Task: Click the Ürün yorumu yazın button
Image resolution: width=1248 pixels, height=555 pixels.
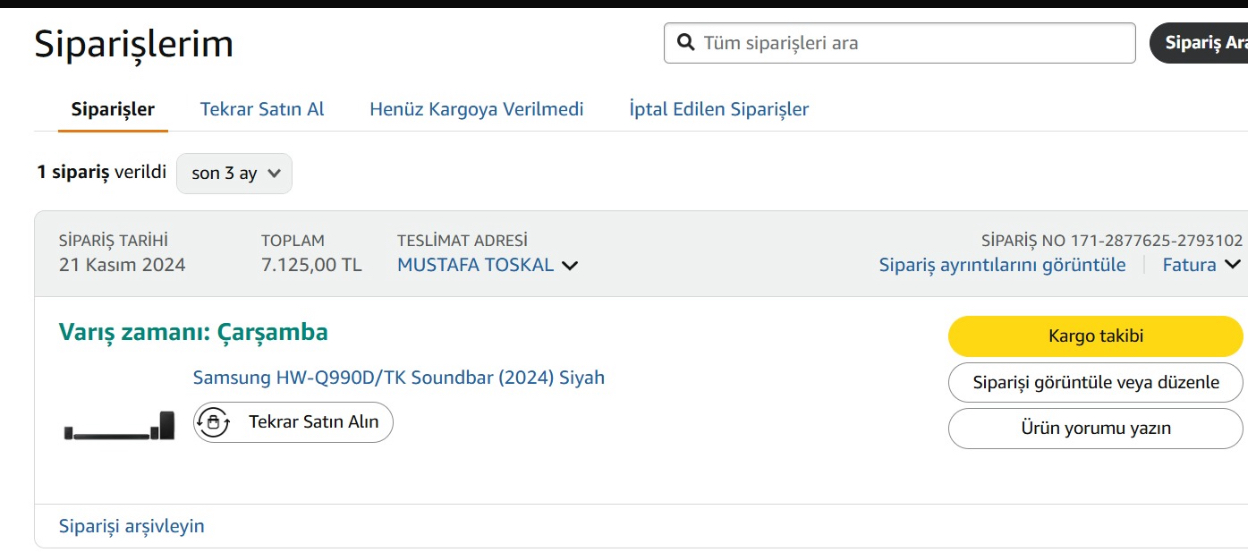Action: tap(1096, 428)
